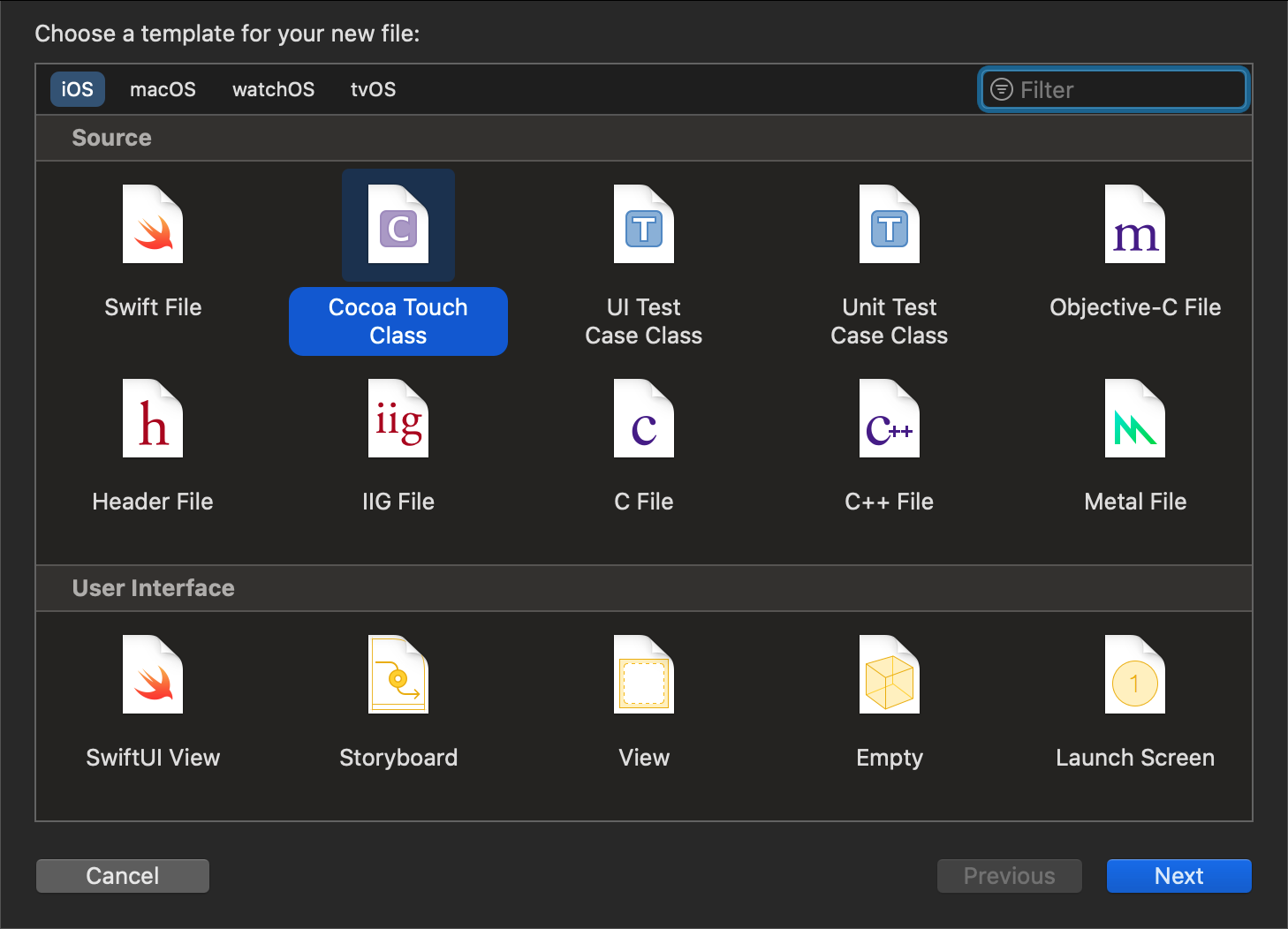The height and width of the screenshot is (929, 1288).
Task: Choose the UI Test Case Class icon
Action: [x=643, y=224]
